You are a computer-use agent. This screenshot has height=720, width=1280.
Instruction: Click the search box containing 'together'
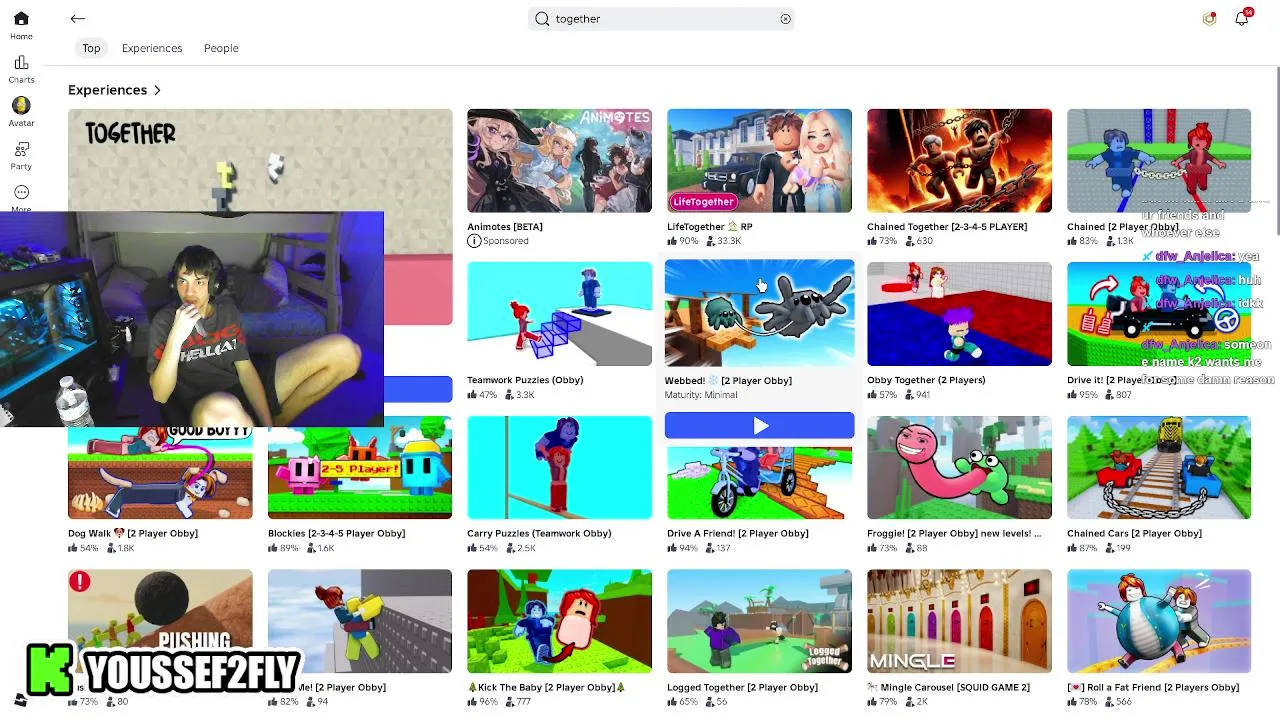(x=661, y=19)
